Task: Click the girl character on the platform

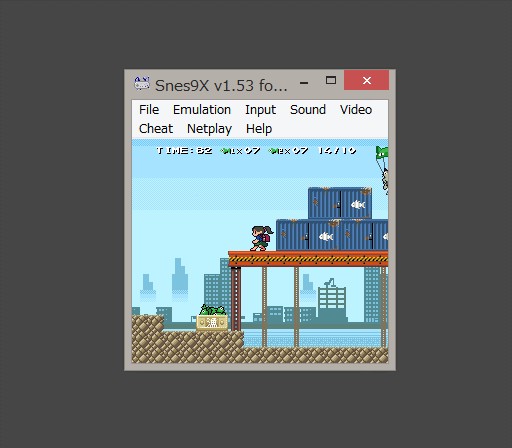Action: pos(261,238)
